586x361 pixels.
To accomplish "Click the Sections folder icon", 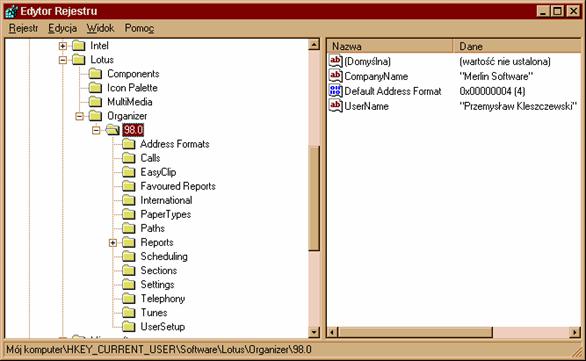I will click(x=129, y=271).
